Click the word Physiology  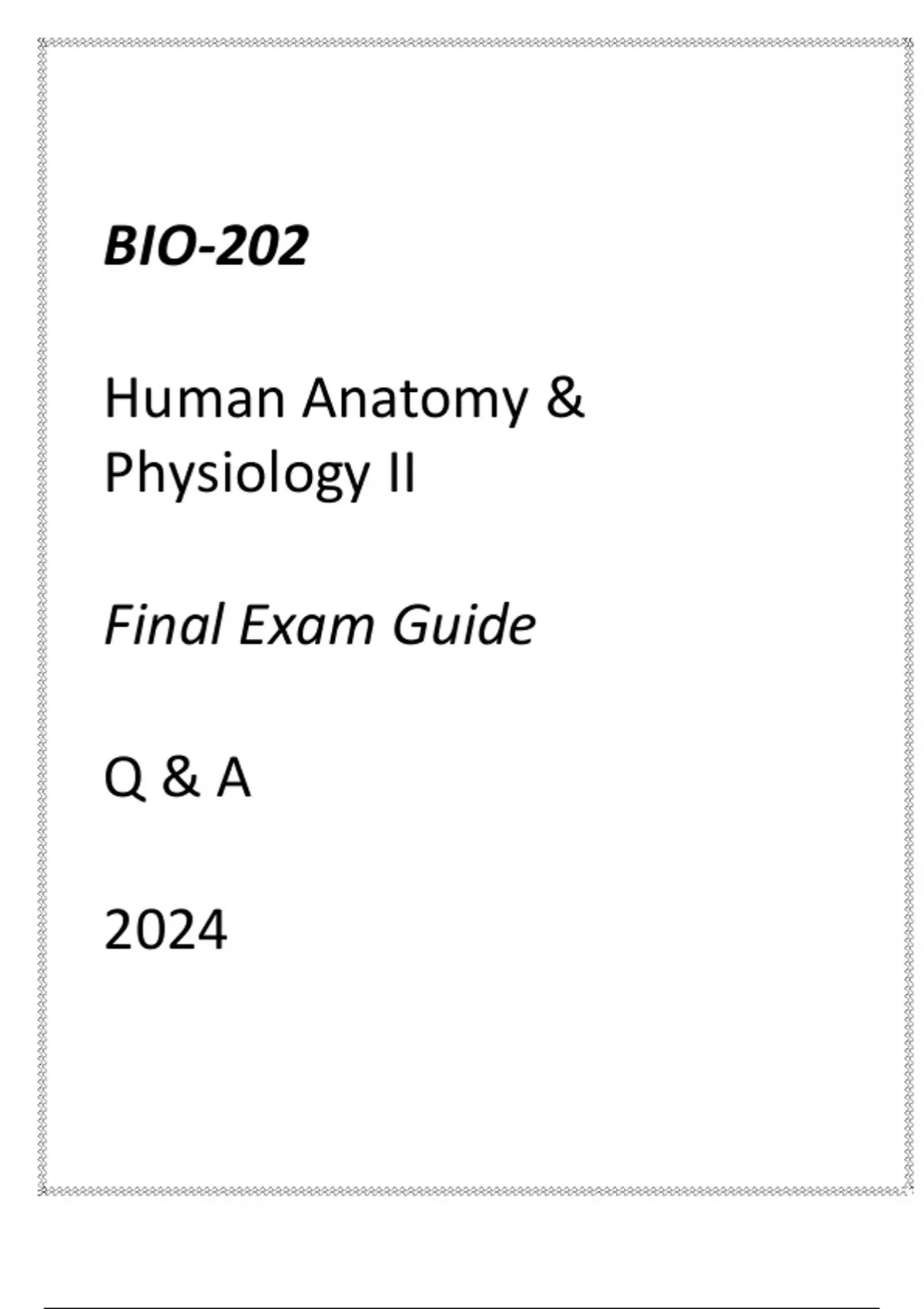tap(237, 474)
